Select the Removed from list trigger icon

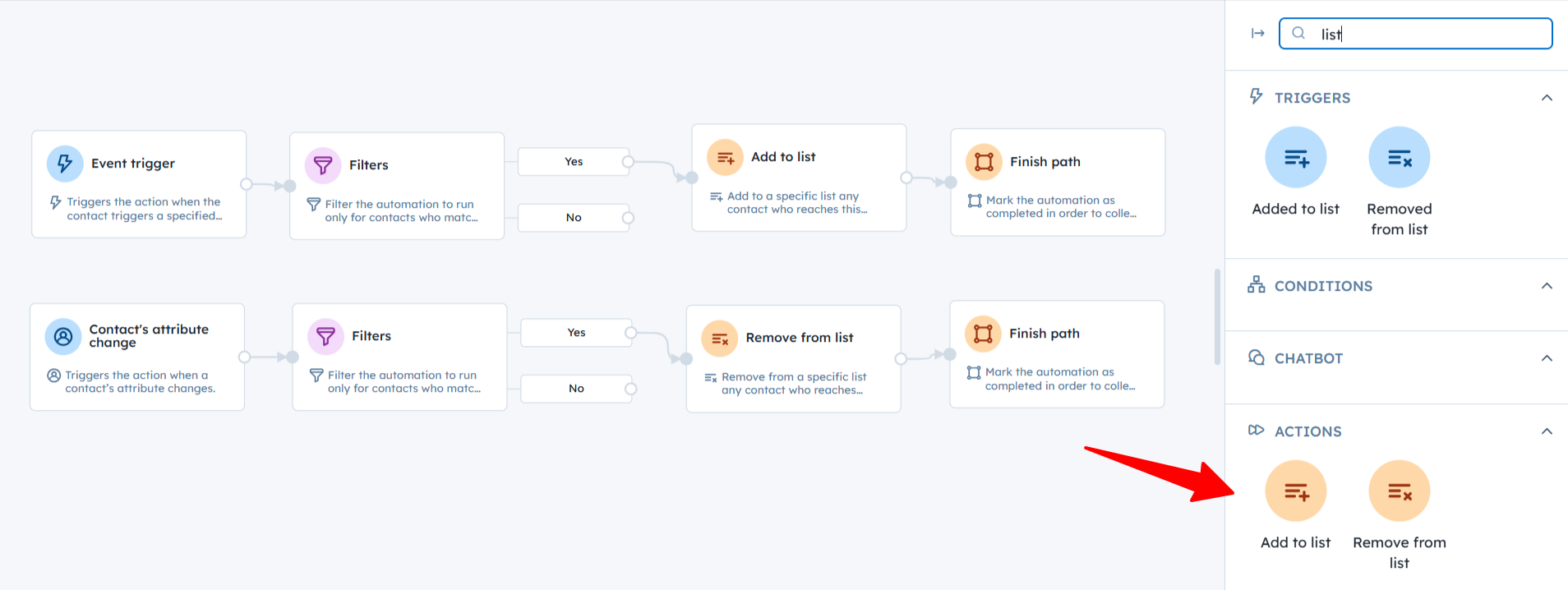coord(1399,158)
